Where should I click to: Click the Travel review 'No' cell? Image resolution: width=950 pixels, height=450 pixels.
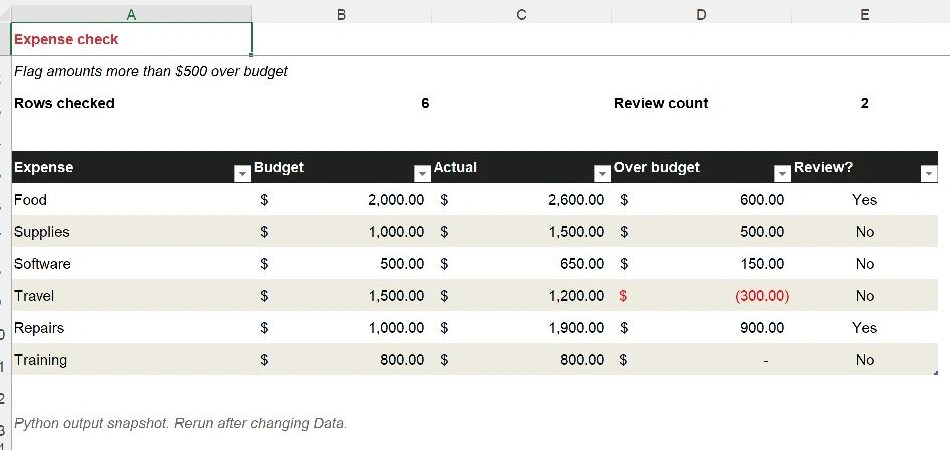pos(865,296)
